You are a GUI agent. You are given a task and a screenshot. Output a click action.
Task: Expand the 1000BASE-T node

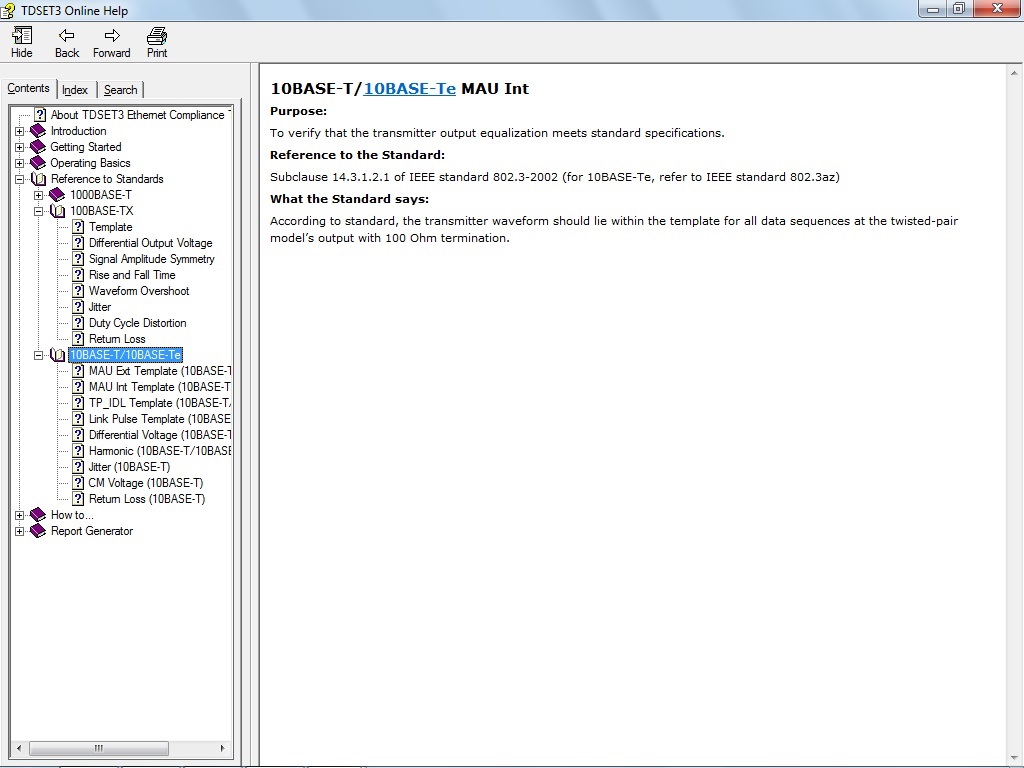39,195
